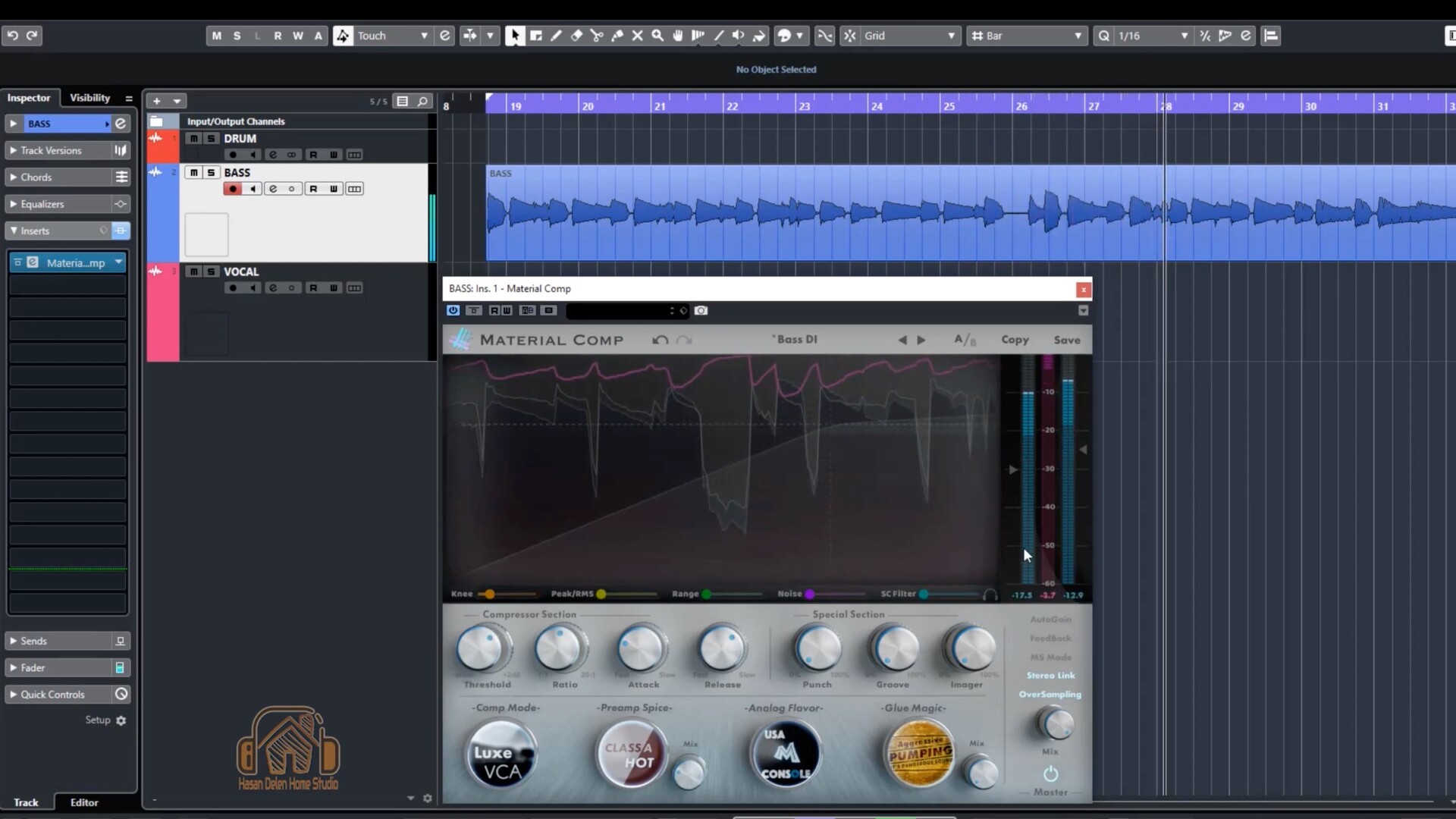Click the Save preset button
This screenshot has height=819, width=1456.
(1066, 340)
